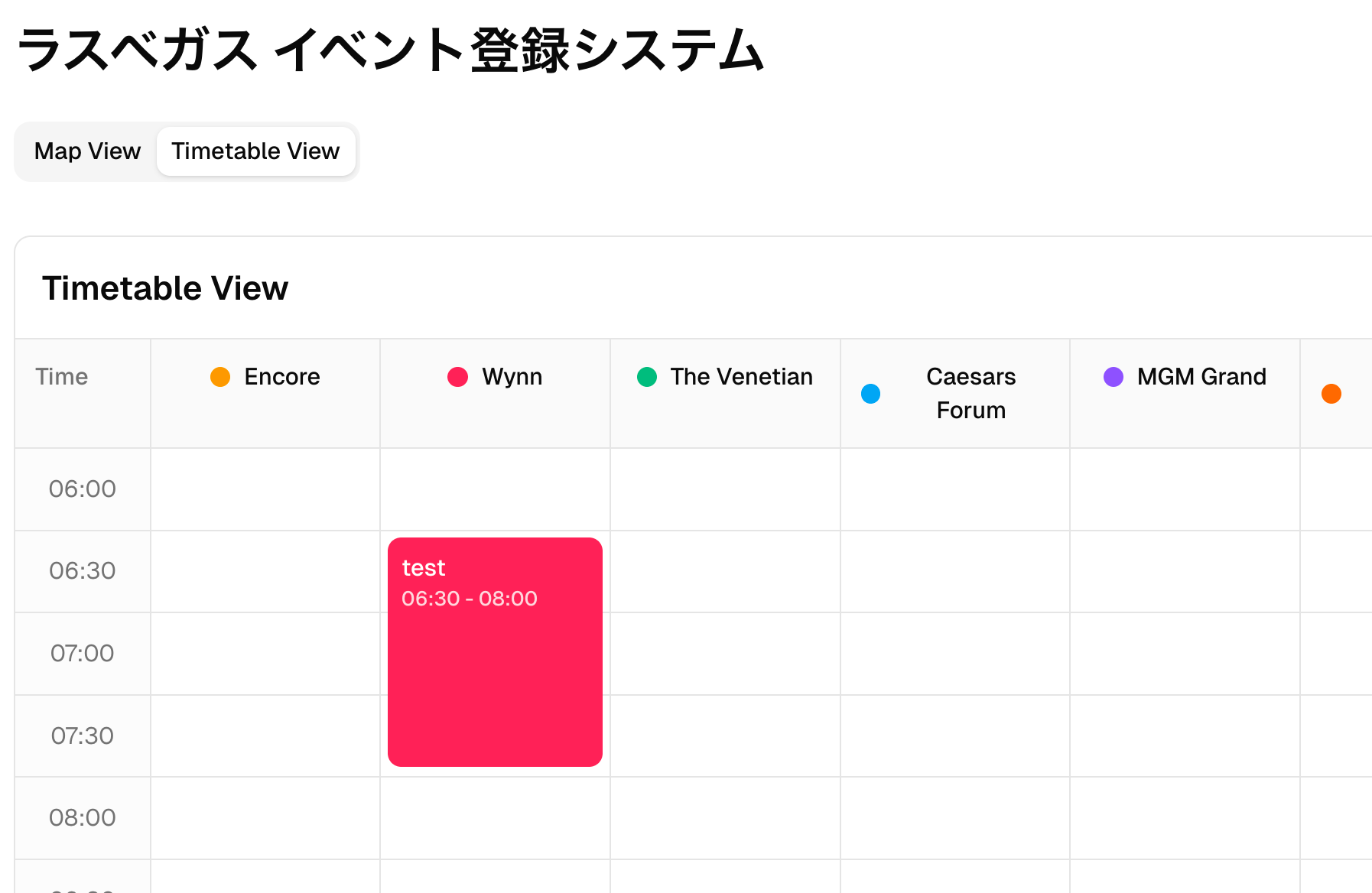Image resolution: width=1372 pixels, height=893 pixels.
Task: Click the green Venetian venue dot
Action: tap(647, 377)
